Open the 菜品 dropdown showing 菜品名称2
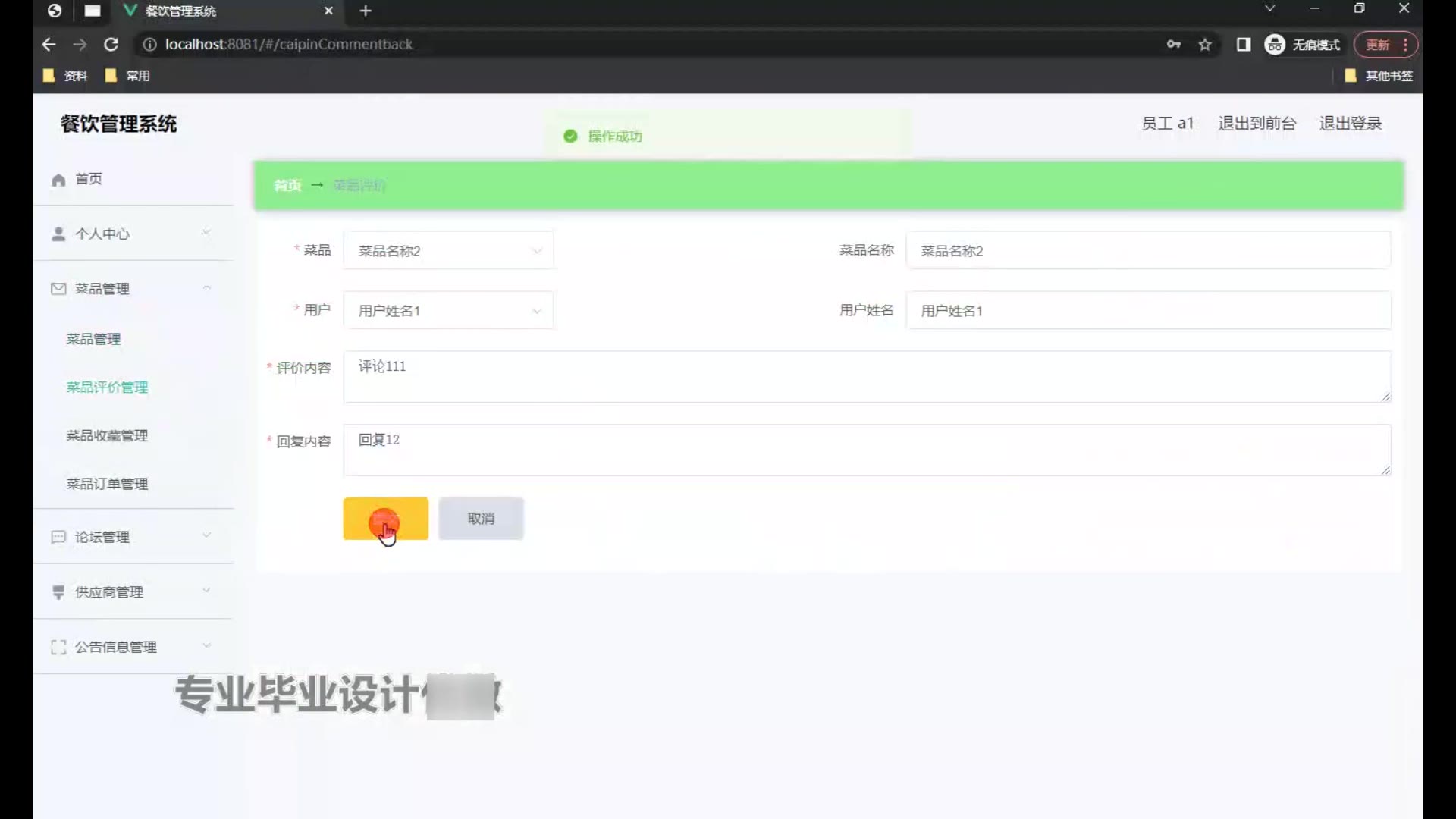Viewport: 1456px width, 819px height. tap(448, 250)
